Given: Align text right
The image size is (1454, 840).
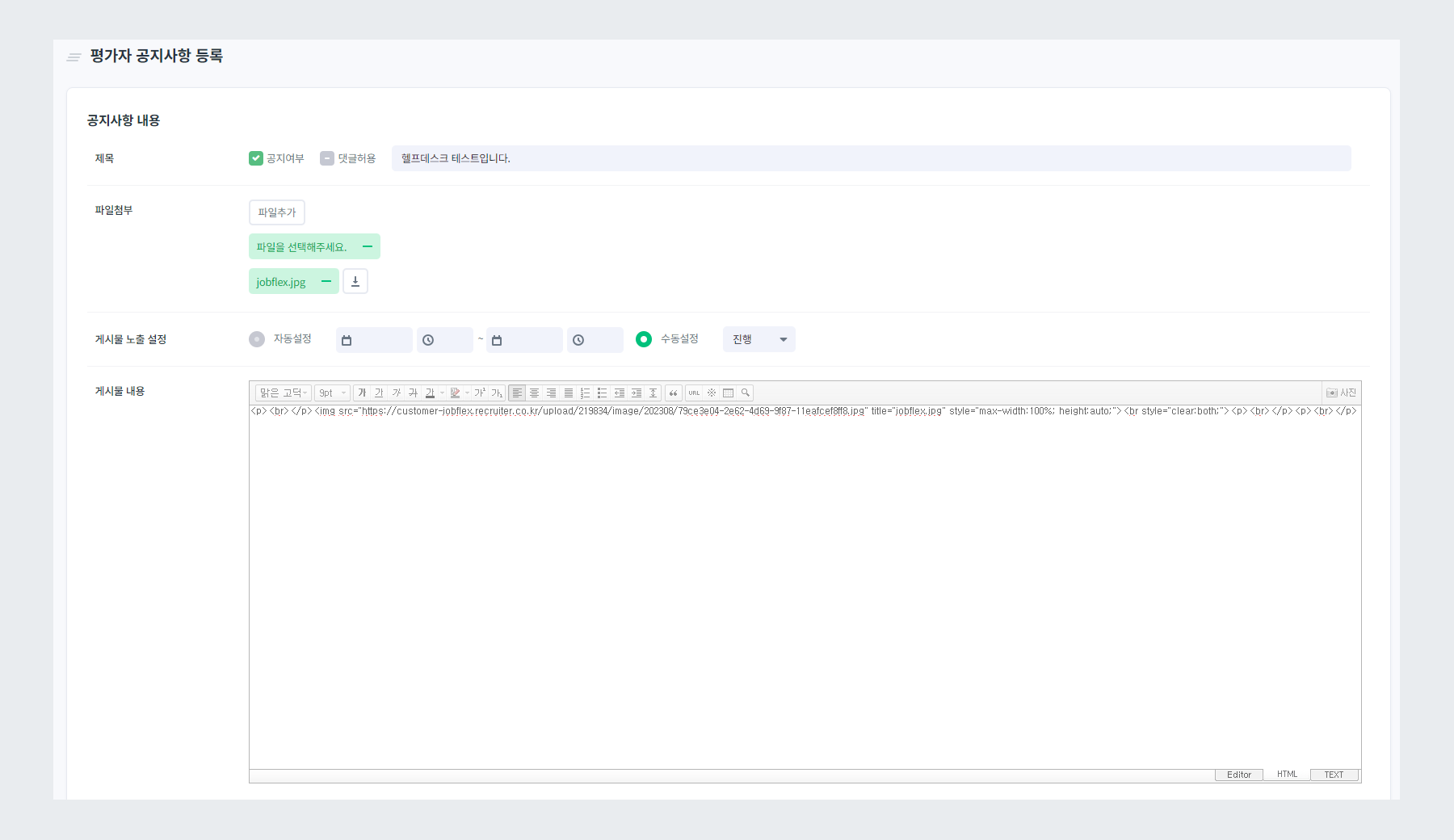Looking at the screenshot, I should tap(551, 393).
